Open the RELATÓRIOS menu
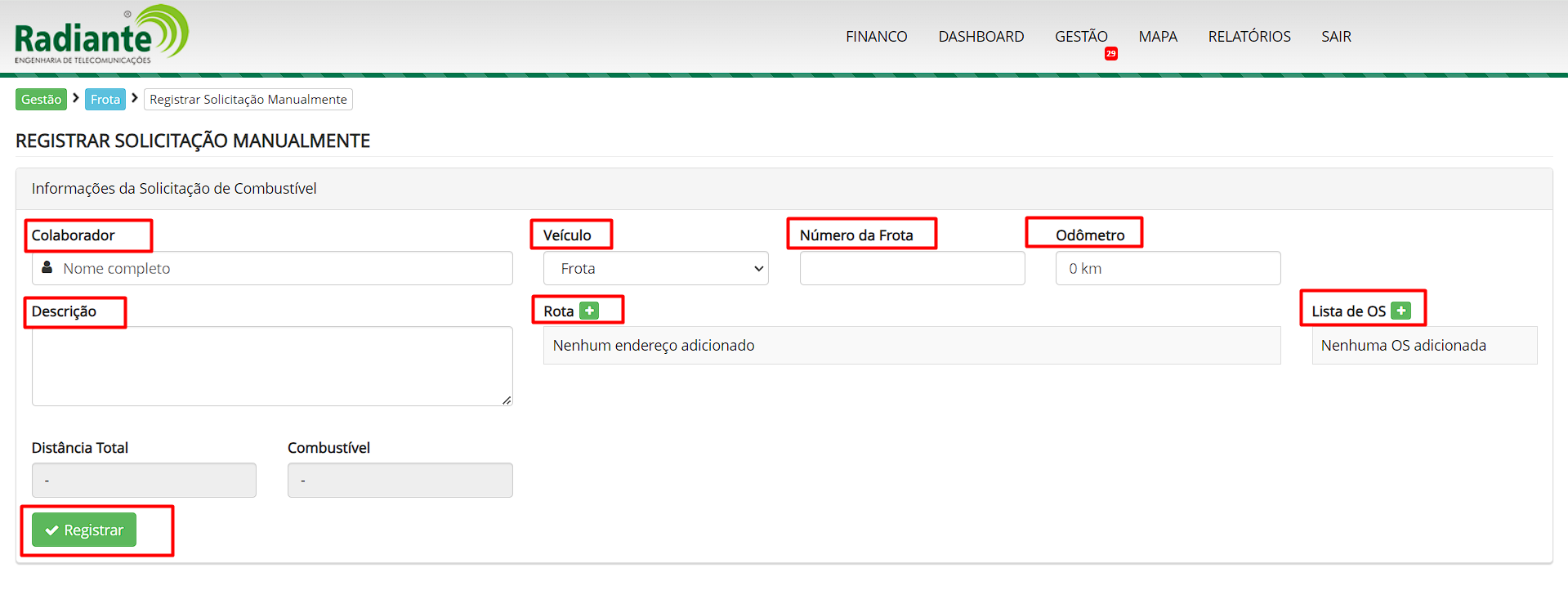Image resolution: width=1568 pixels, height=613 pixels. point(1249,37)
